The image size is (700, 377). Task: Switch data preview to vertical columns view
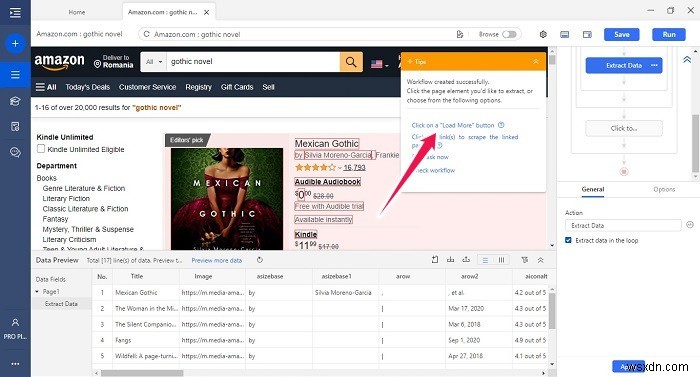pos(501,260)
